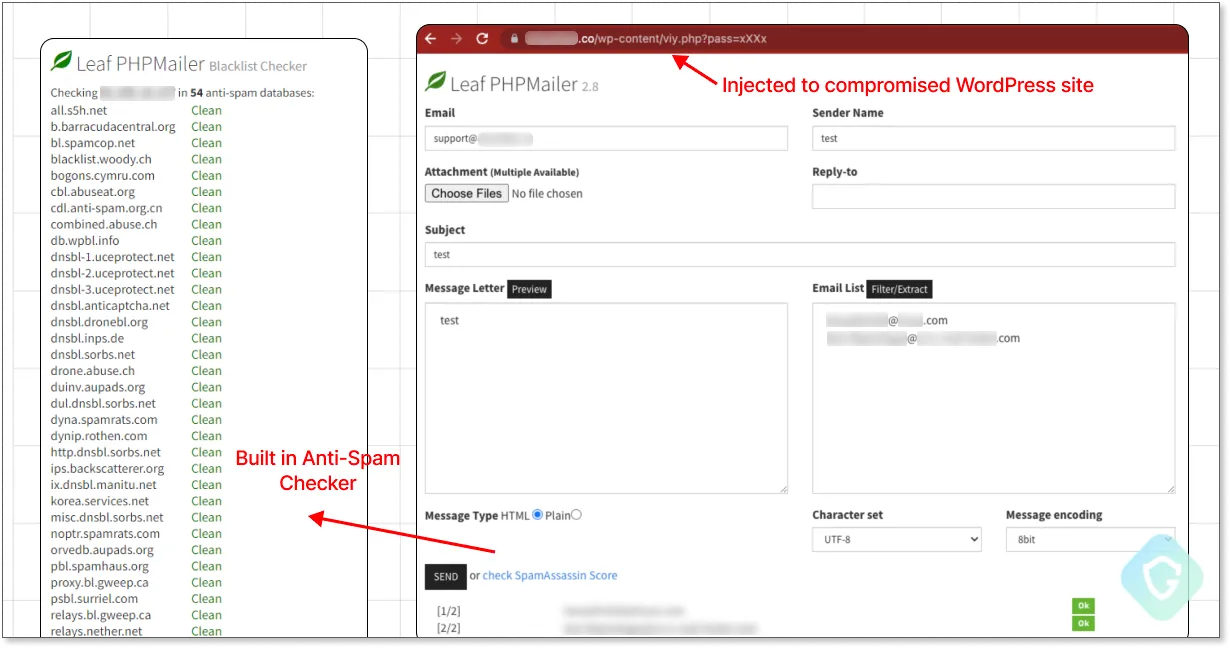Click the relays.nether.net entry
The width and height of the screenshot is (1230, 648).
[x=97, y=632]
